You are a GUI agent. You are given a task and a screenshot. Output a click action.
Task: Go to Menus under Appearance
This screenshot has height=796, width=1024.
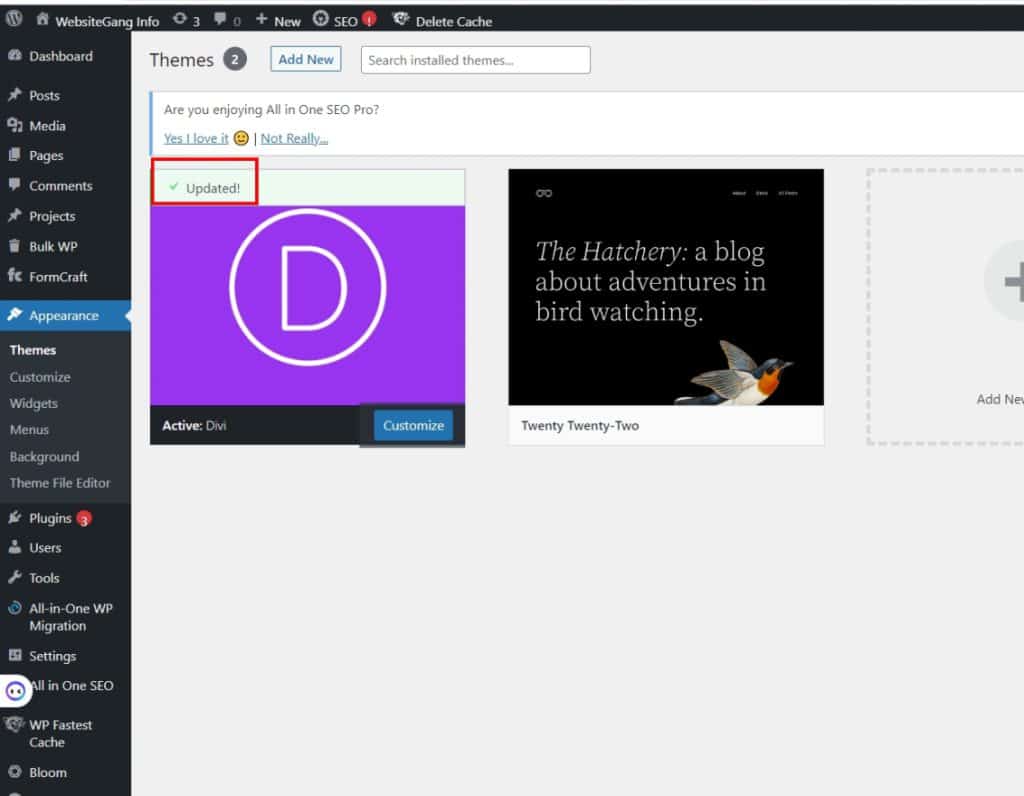coord(29,430)
